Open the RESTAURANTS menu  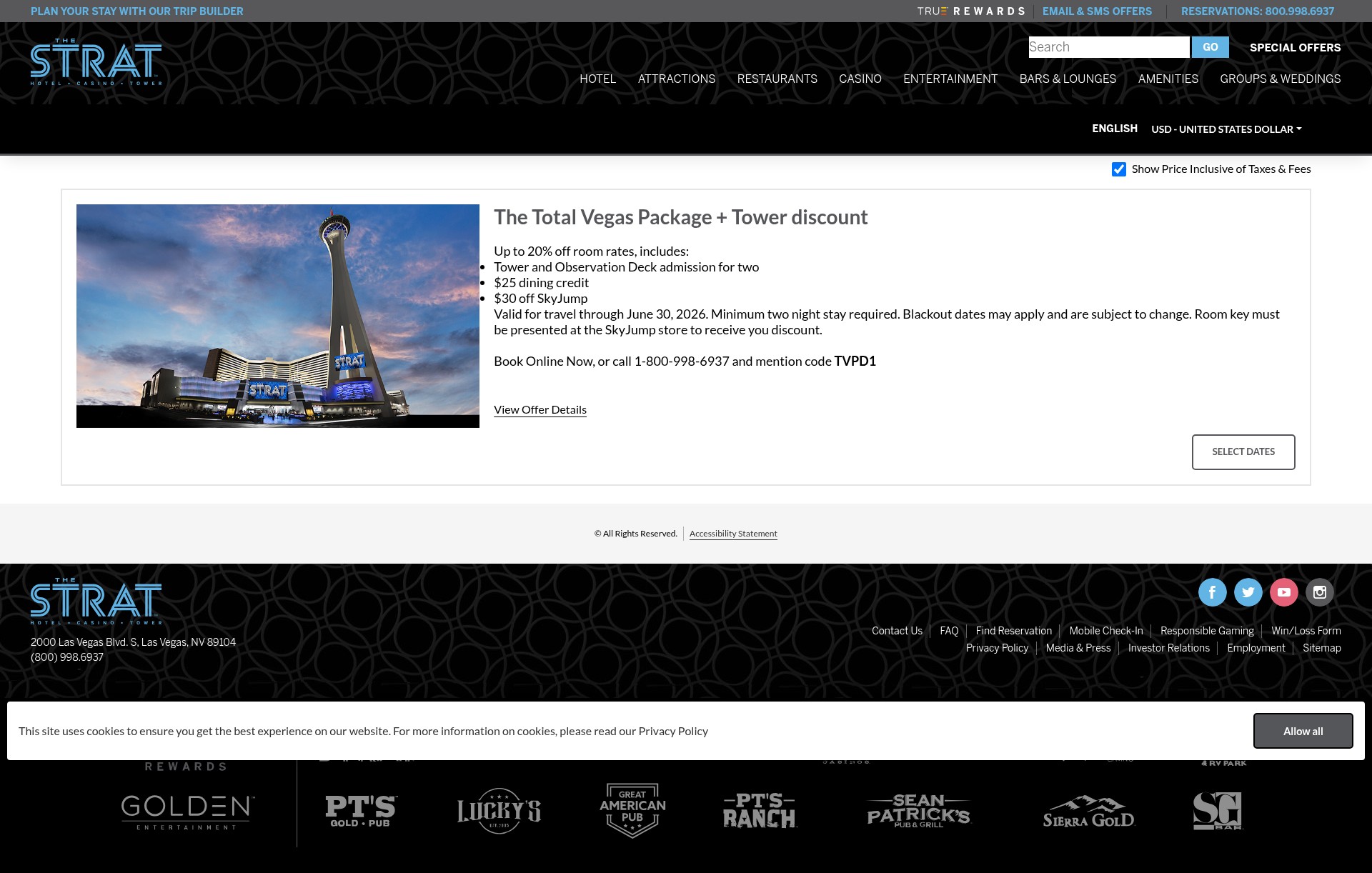click(x=777, y=79)
